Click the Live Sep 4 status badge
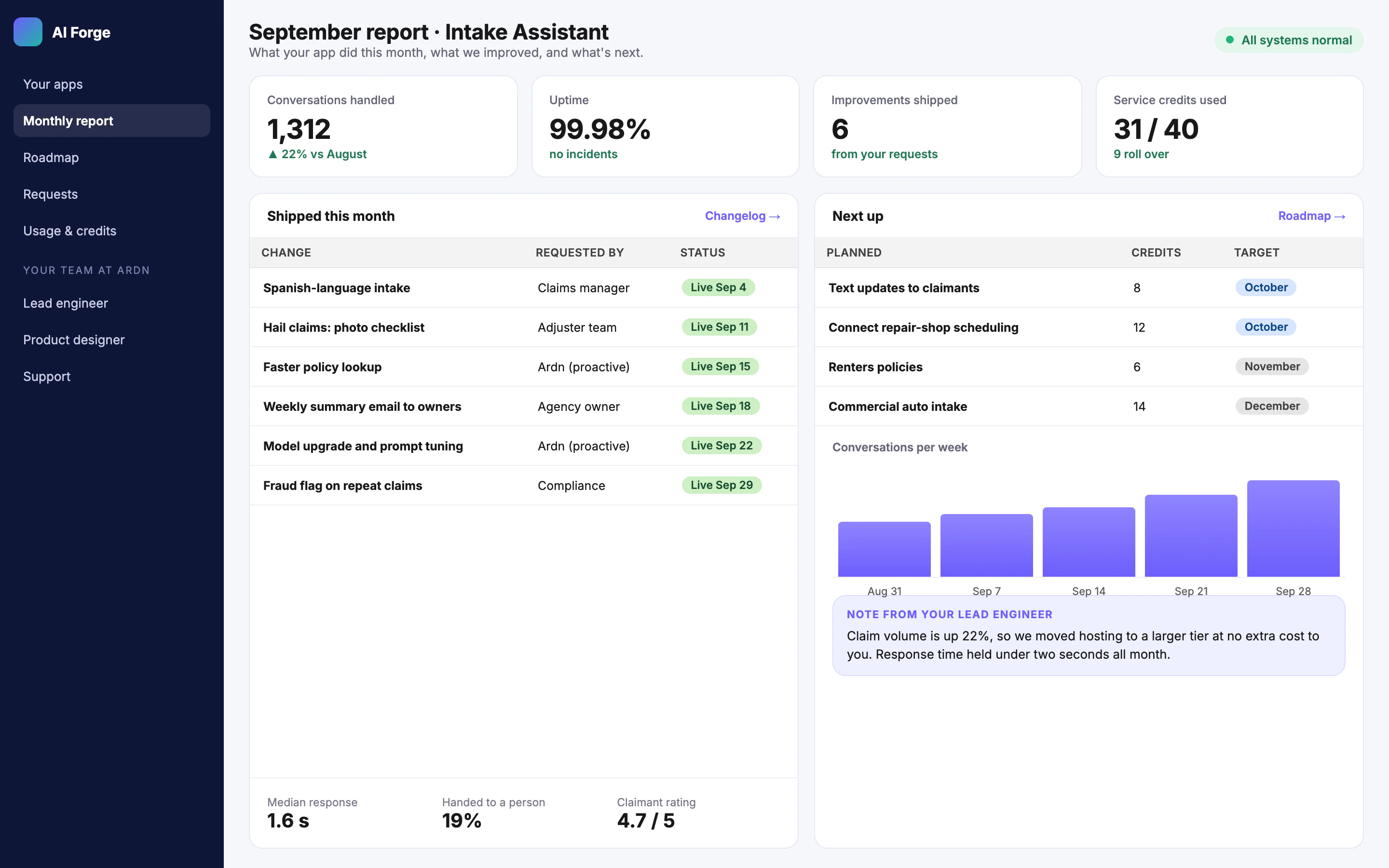 pos(718,287)
